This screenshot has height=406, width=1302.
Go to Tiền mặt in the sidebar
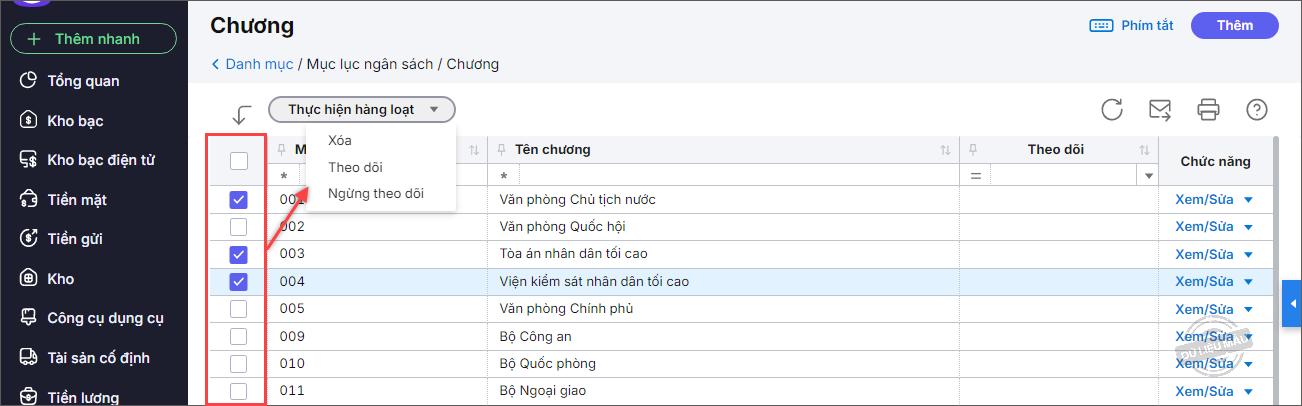coord(76,200)
